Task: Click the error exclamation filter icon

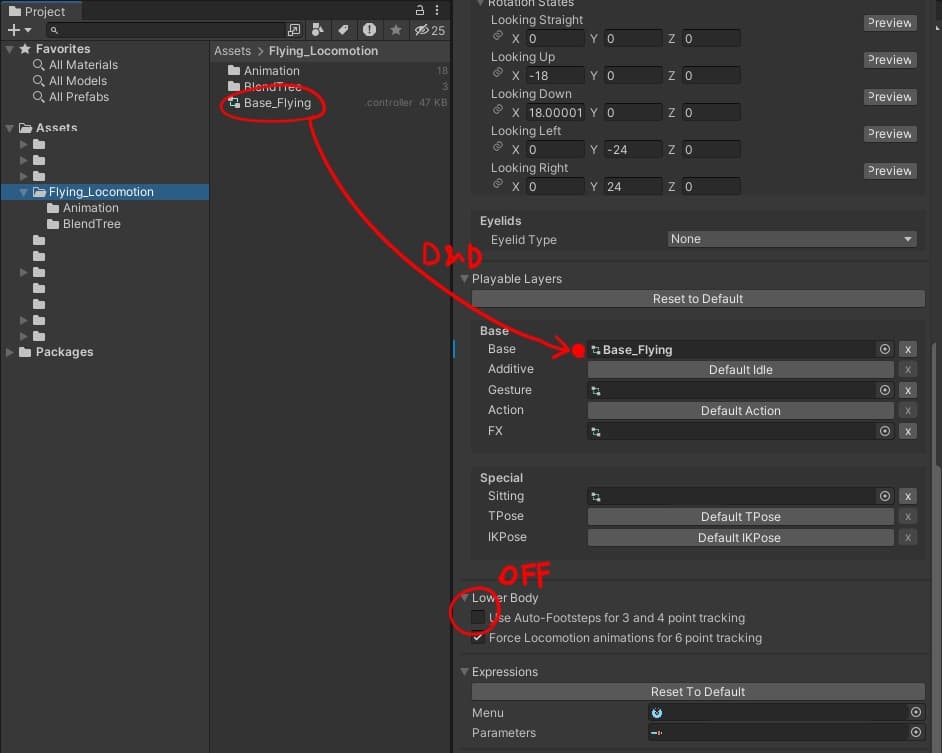Action: pos(370,30)
